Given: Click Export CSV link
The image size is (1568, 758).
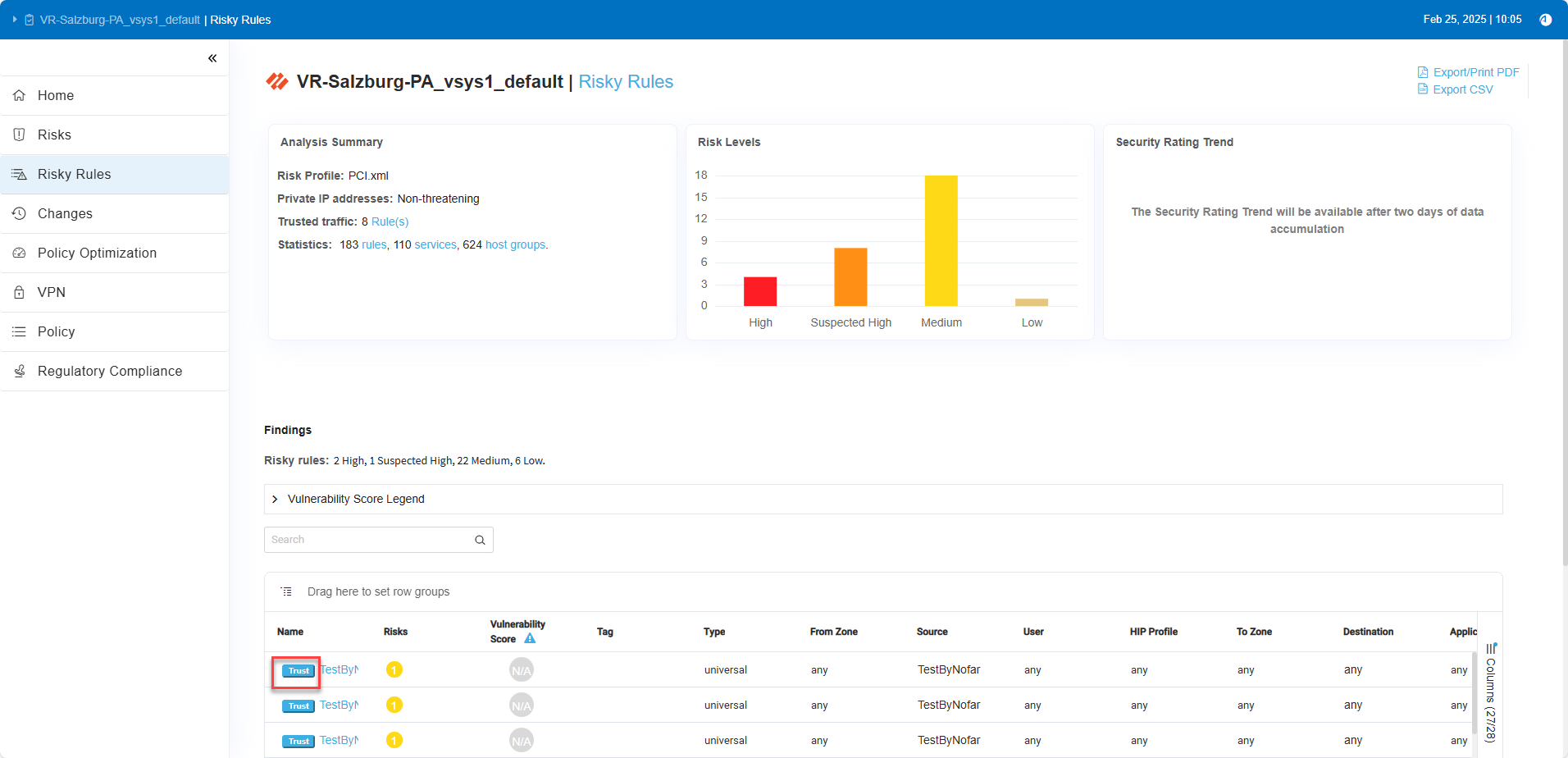Looking at the screenshot, I should tap(1462, 89).
